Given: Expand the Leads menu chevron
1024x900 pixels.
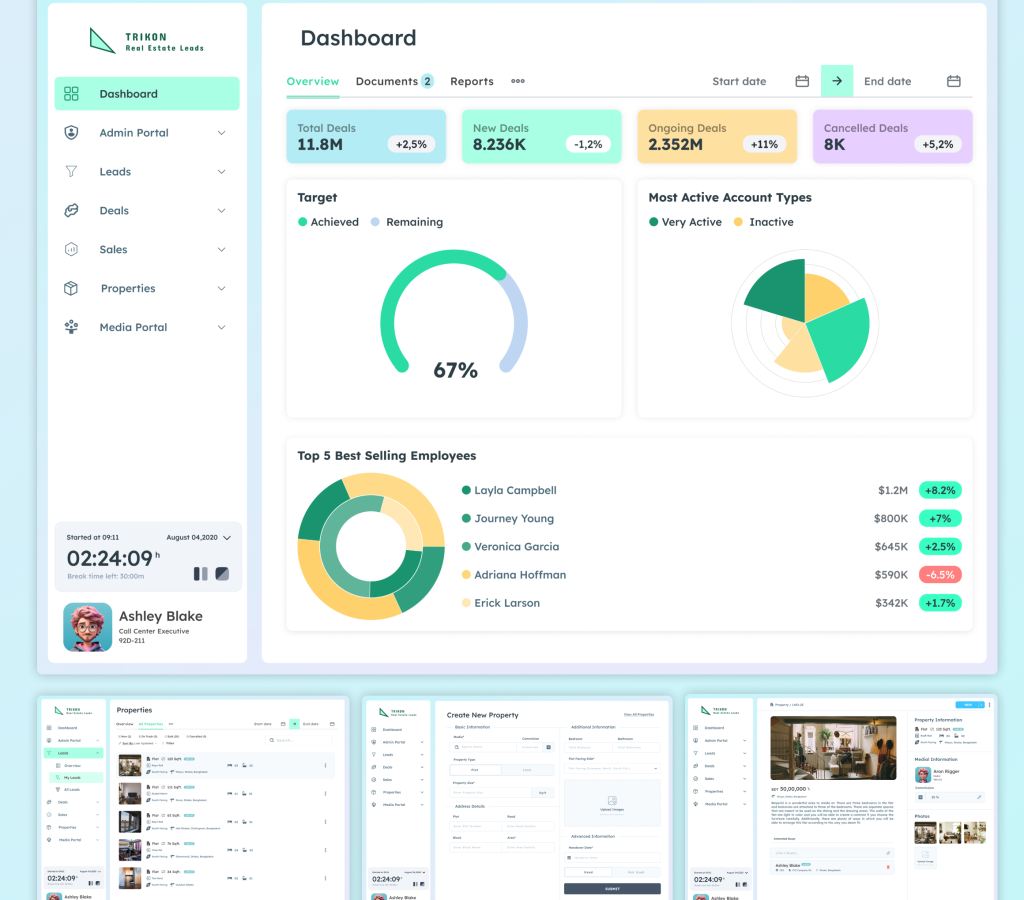Looking at the screenshot, I should tap(222, 171).
